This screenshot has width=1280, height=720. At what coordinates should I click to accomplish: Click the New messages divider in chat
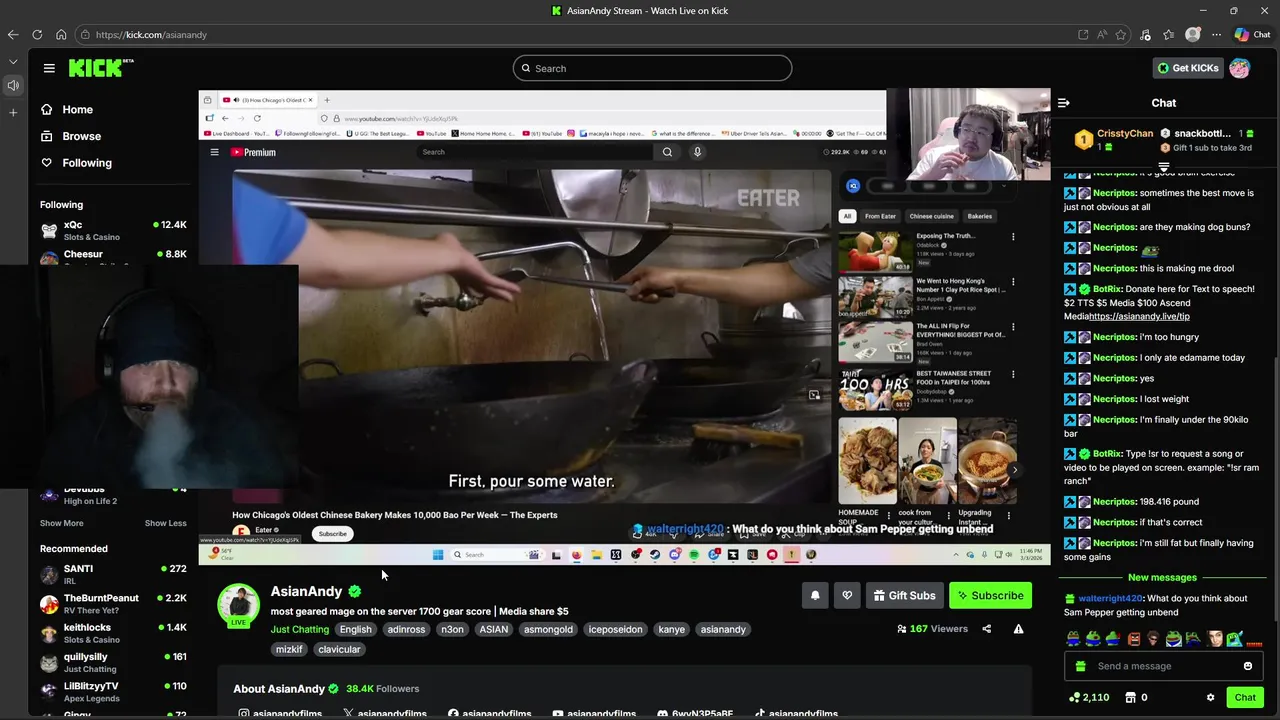click(x=1162, y=578)
